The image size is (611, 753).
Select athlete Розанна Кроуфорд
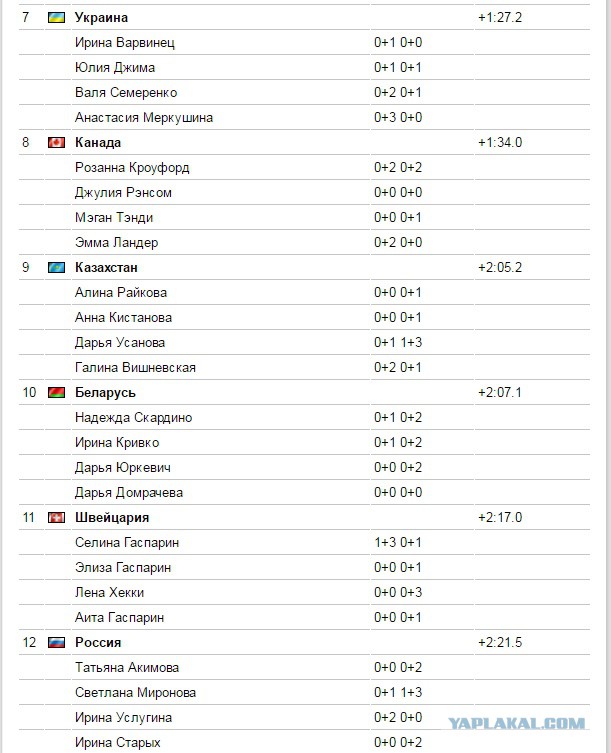coord(132,168)
